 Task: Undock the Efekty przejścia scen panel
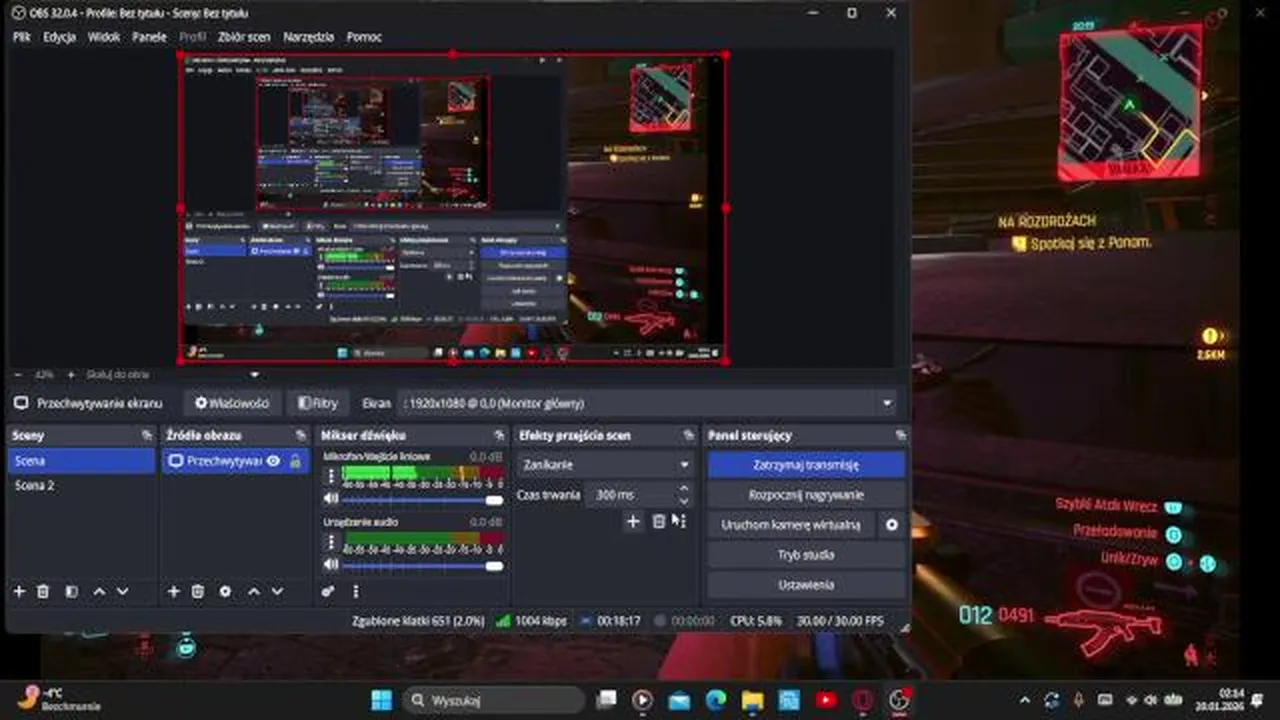pyautogui.click(x=688, y=435)
